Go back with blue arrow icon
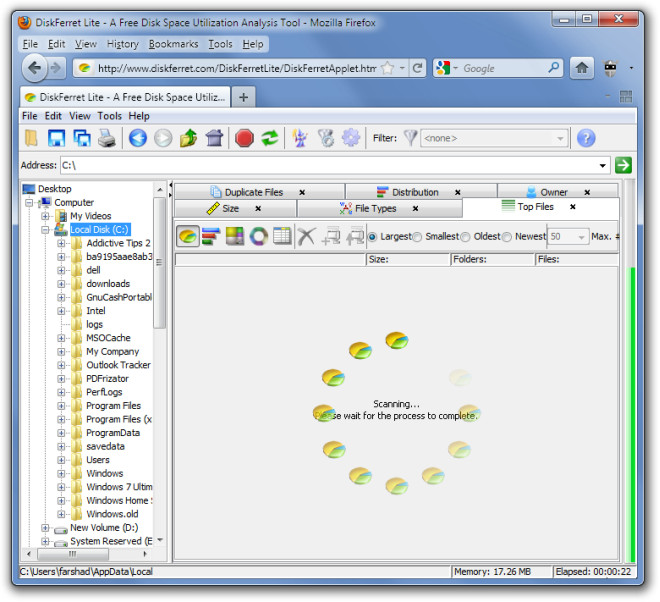 point(138,138)
